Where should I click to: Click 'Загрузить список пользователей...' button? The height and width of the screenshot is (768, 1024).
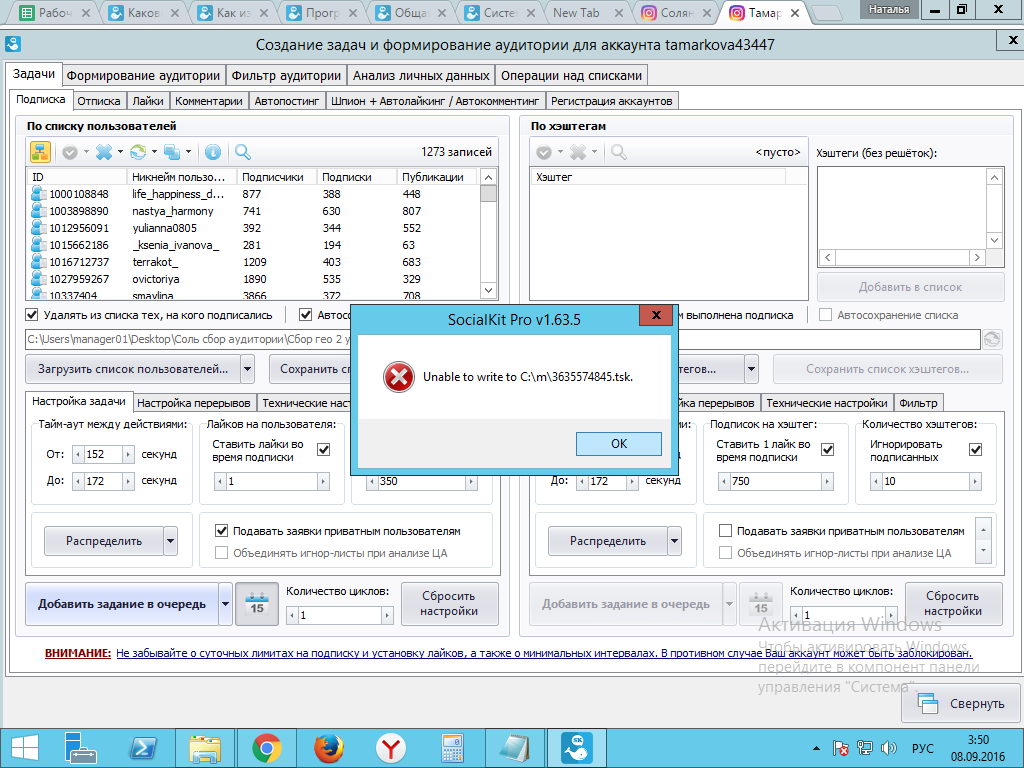133,369
